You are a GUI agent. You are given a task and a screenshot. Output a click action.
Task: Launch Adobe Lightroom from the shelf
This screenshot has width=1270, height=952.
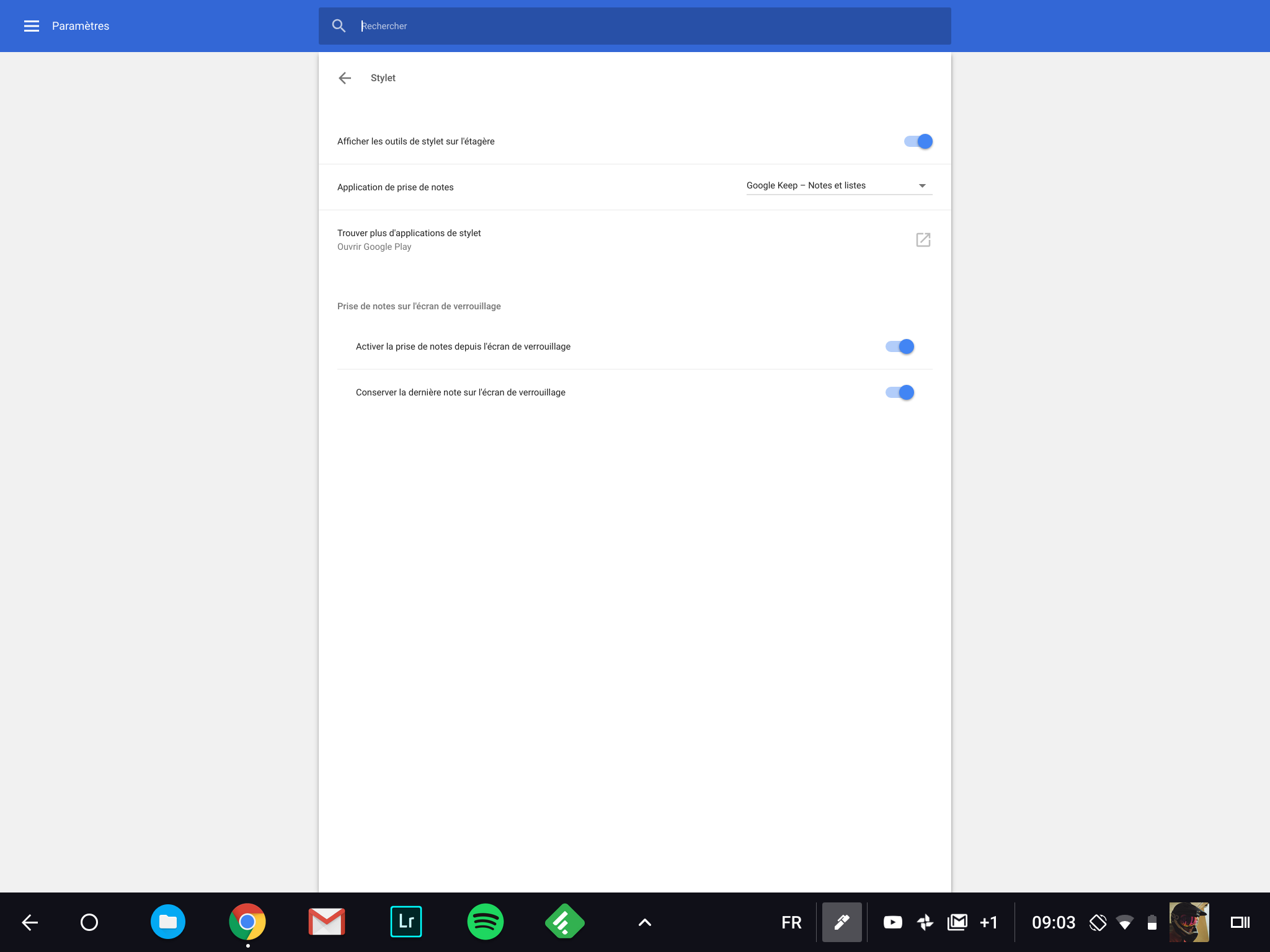coord(406,922)
